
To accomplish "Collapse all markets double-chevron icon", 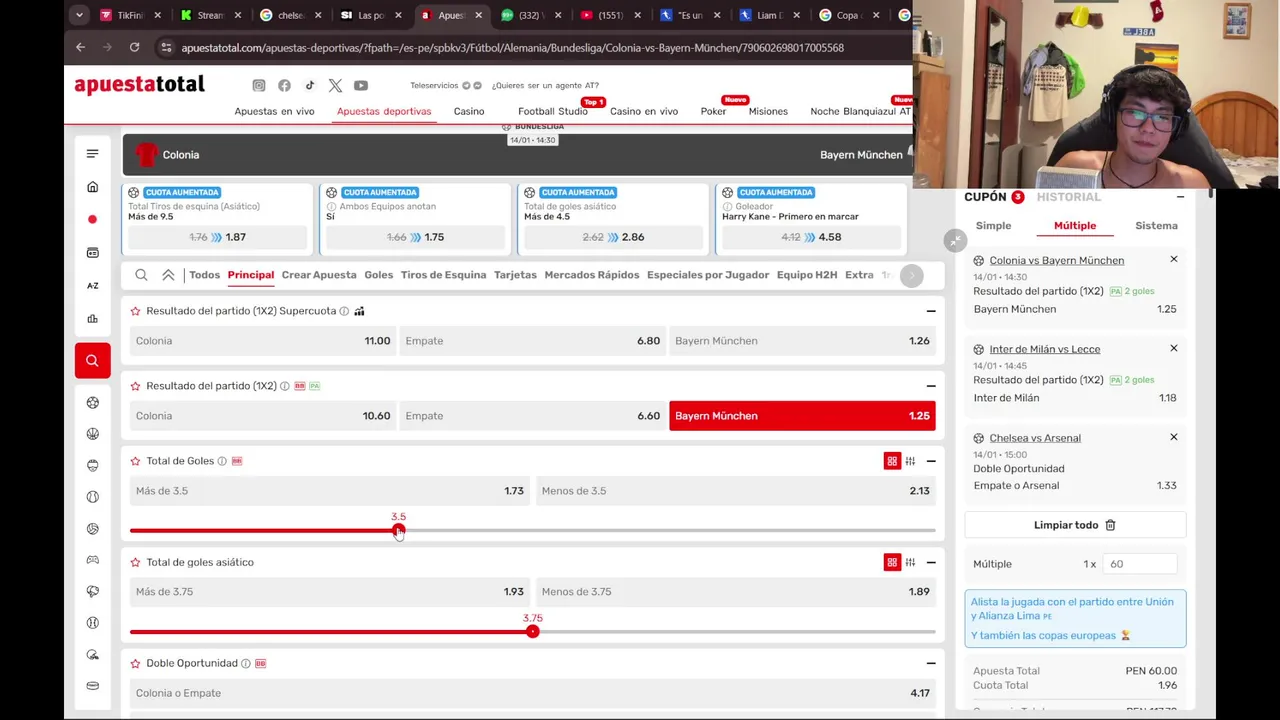I will [168, 275].
